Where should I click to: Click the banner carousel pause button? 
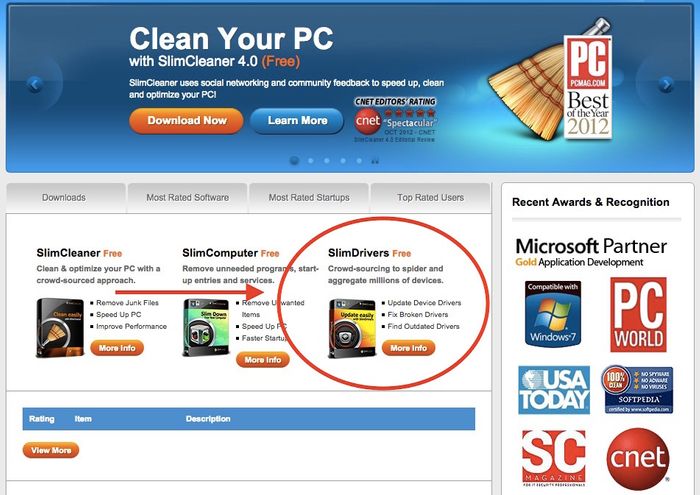(375, 161)
